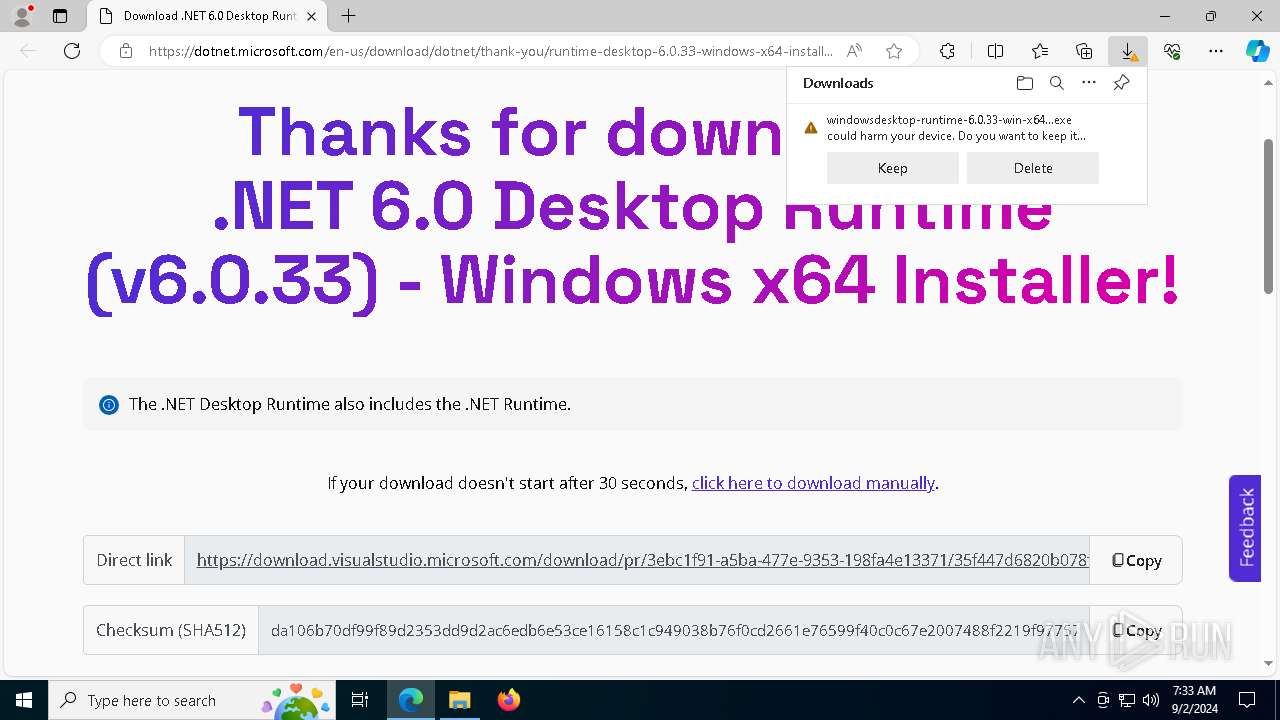Click the address bar URL
The width and height of the screenshot is (1280, 720).
(490, 51)
